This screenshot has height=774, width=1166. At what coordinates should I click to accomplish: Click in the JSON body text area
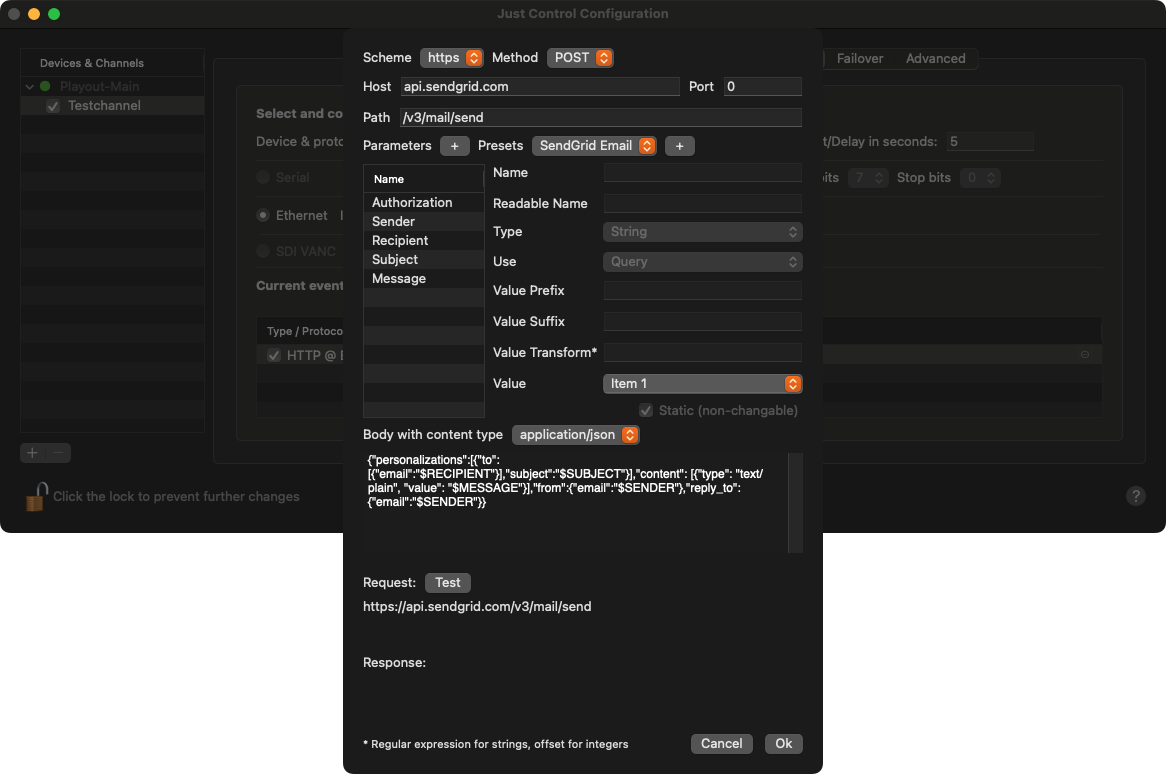576,503
